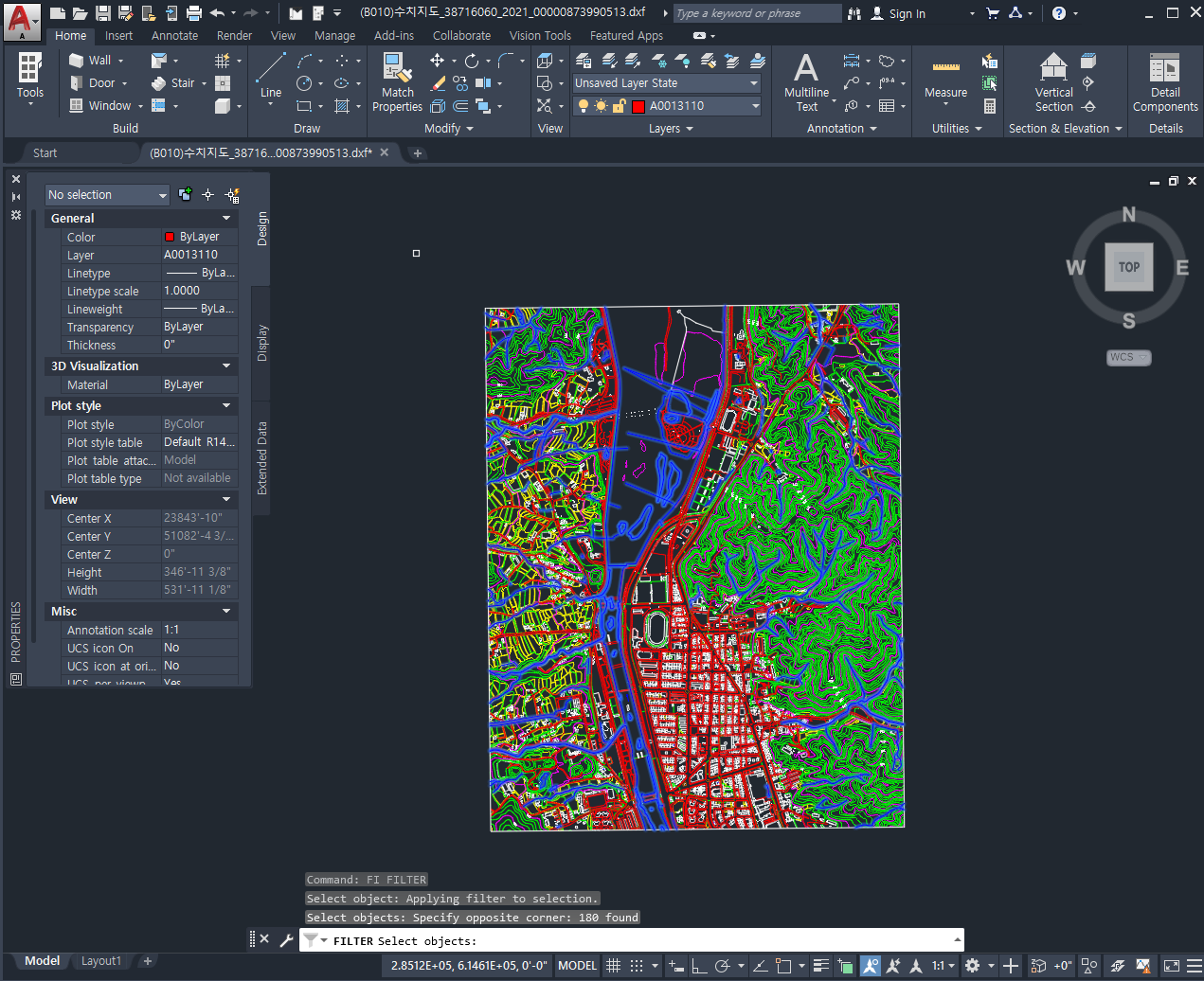
Task: Open the Layout1 tab
Action: click(x=100, y=960)
